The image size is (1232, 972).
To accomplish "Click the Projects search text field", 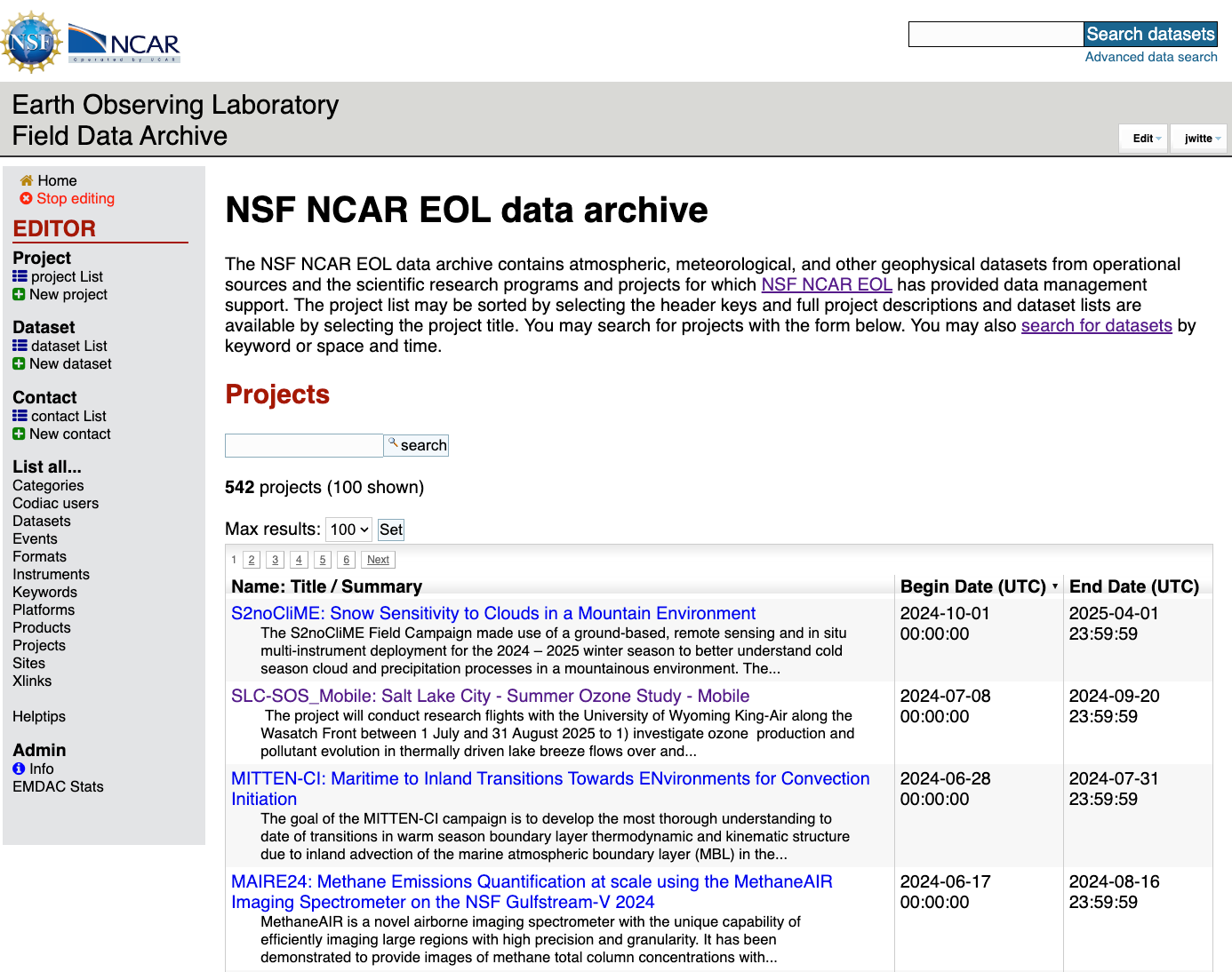I will coord(304,445).
